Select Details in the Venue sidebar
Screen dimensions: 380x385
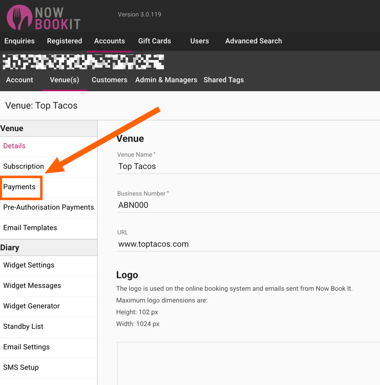tap(48, 146)
